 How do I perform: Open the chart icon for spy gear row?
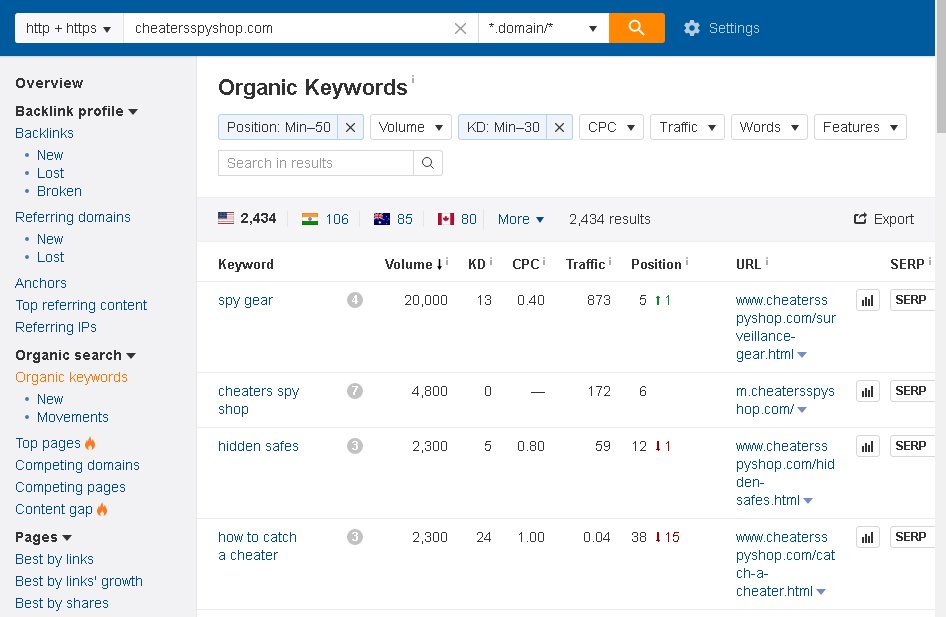[868, 300]
